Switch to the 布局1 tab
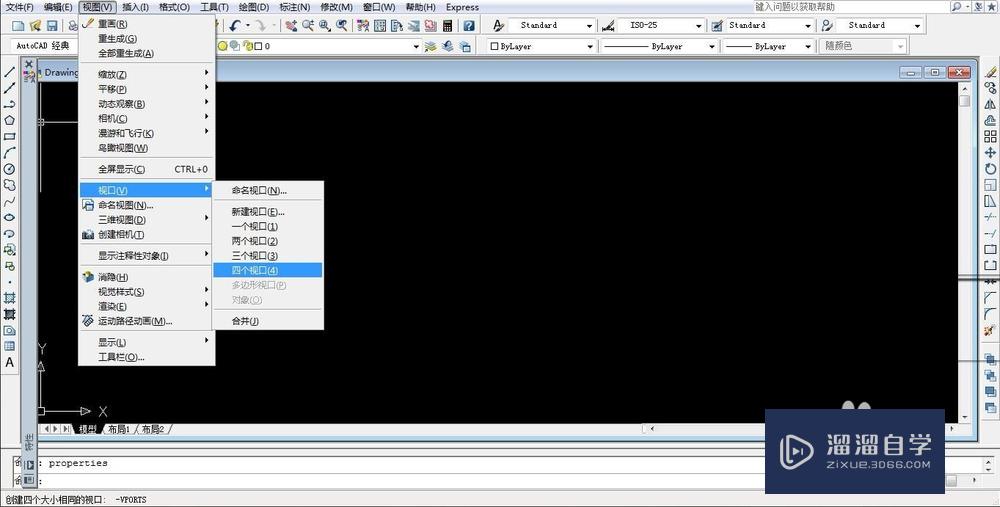The image size is (1000, 507). click(119, 429)
